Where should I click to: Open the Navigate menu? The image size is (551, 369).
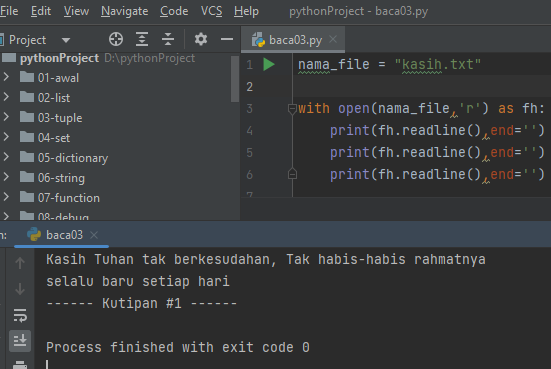click(124, 11)
